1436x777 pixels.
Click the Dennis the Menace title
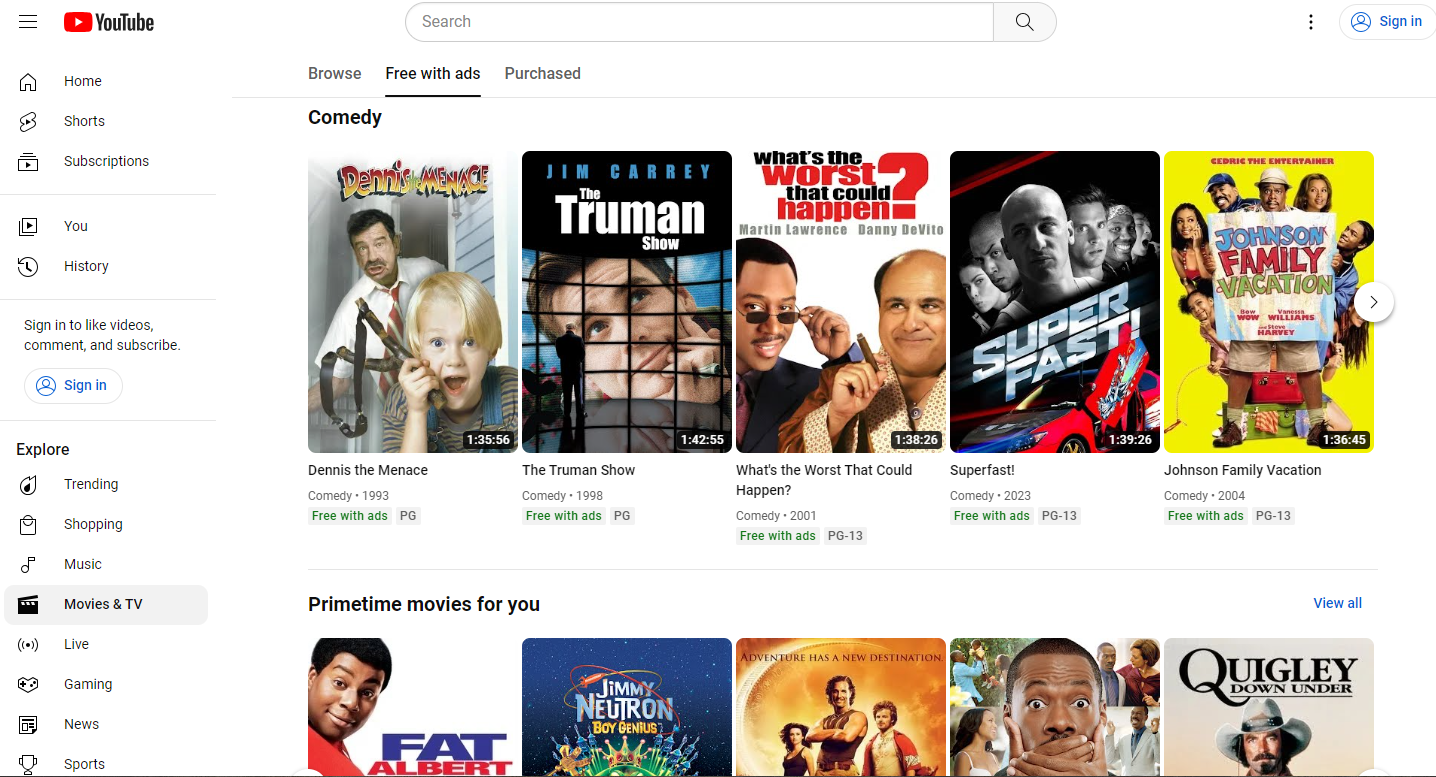coord(368,470)
